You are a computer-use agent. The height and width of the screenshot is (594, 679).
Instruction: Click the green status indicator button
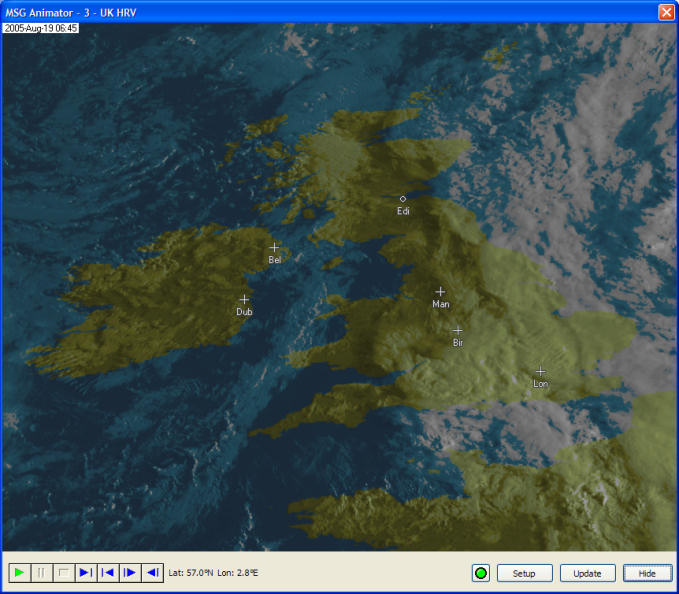point(481,573)
